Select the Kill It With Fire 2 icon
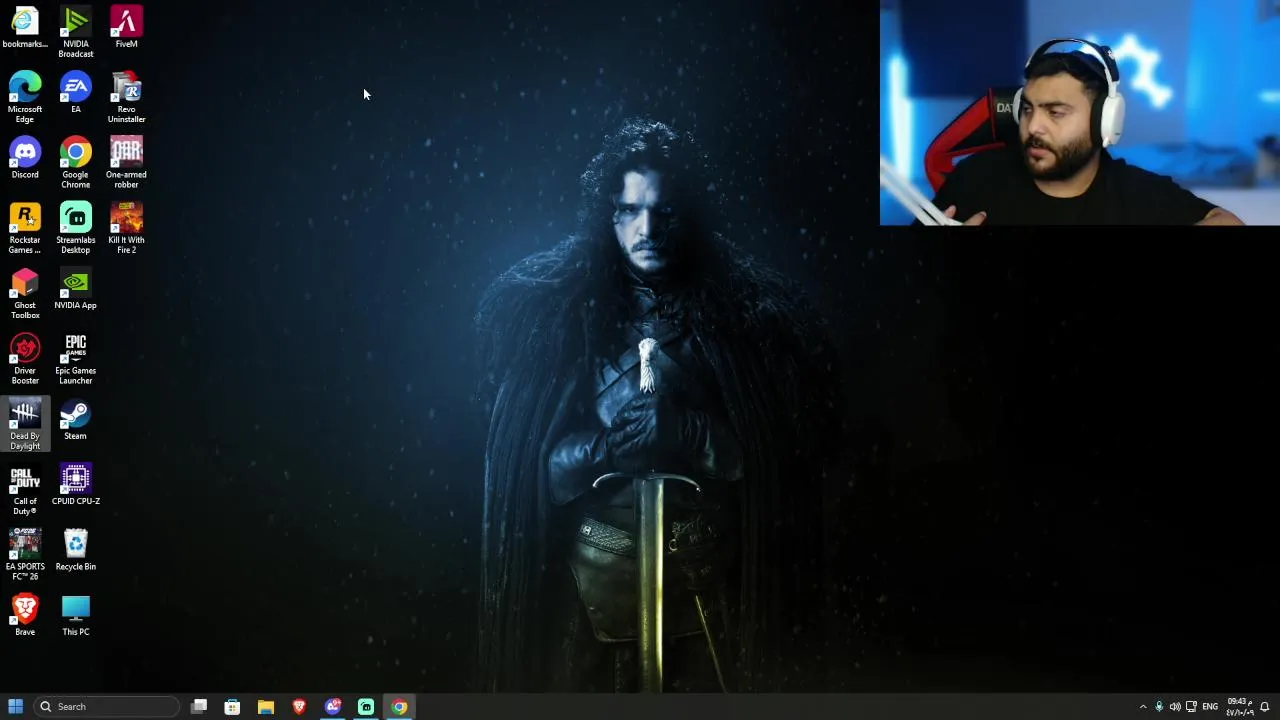Screen dimensions: 1280x720 pyautogui.click(x=126, y=229)
